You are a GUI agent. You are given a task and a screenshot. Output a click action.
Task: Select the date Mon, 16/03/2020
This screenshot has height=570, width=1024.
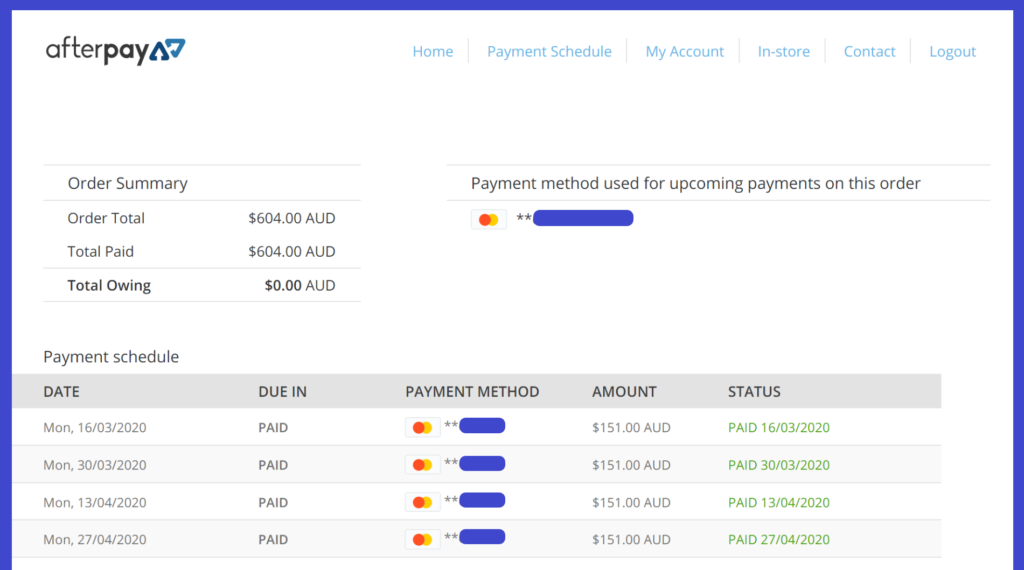95,428
